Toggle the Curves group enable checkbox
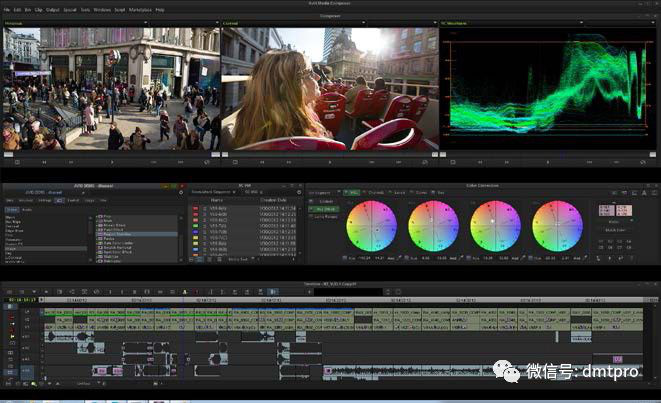The width and height of the screenshot is (661, 403). click(412, 192)
